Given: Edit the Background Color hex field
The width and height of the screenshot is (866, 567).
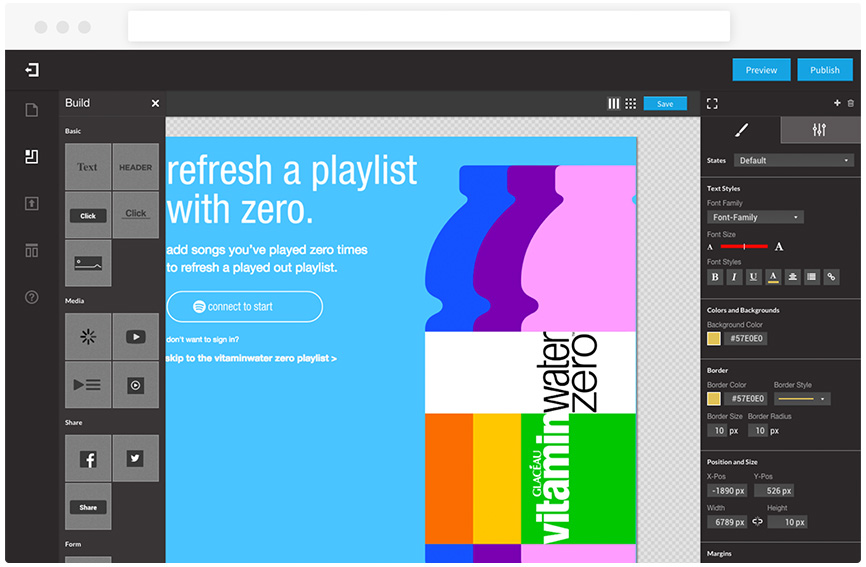Looking at the screenshot, I should [x=746, y=338].
